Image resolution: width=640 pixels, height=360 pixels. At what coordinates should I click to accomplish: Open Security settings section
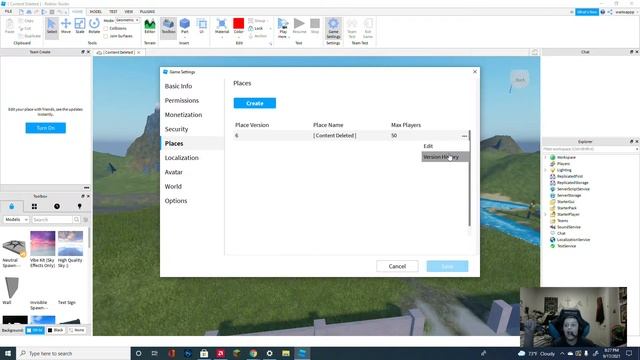(176, 129)
